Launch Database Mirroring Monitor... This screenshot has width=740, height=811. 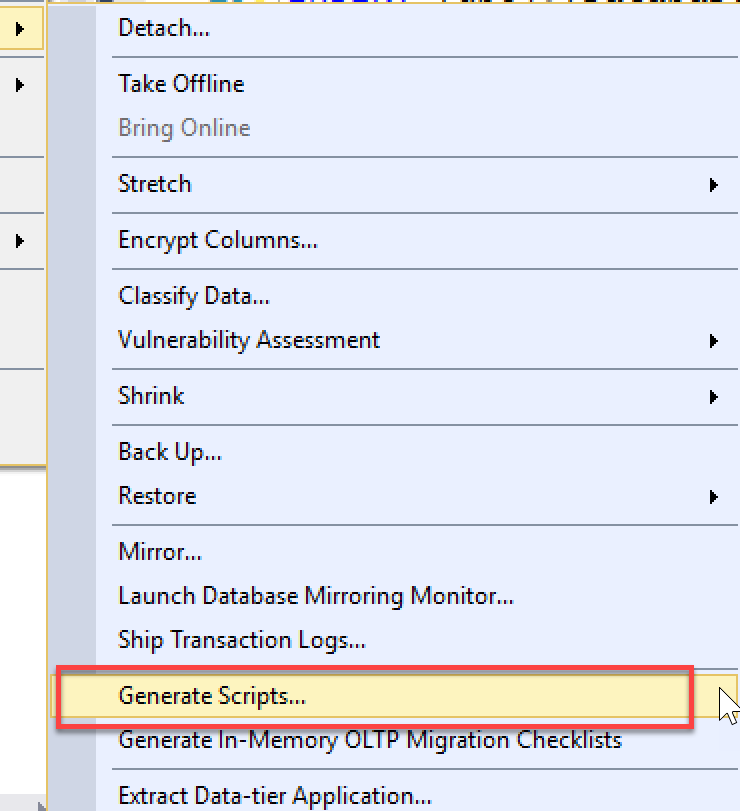click(316, 596)
